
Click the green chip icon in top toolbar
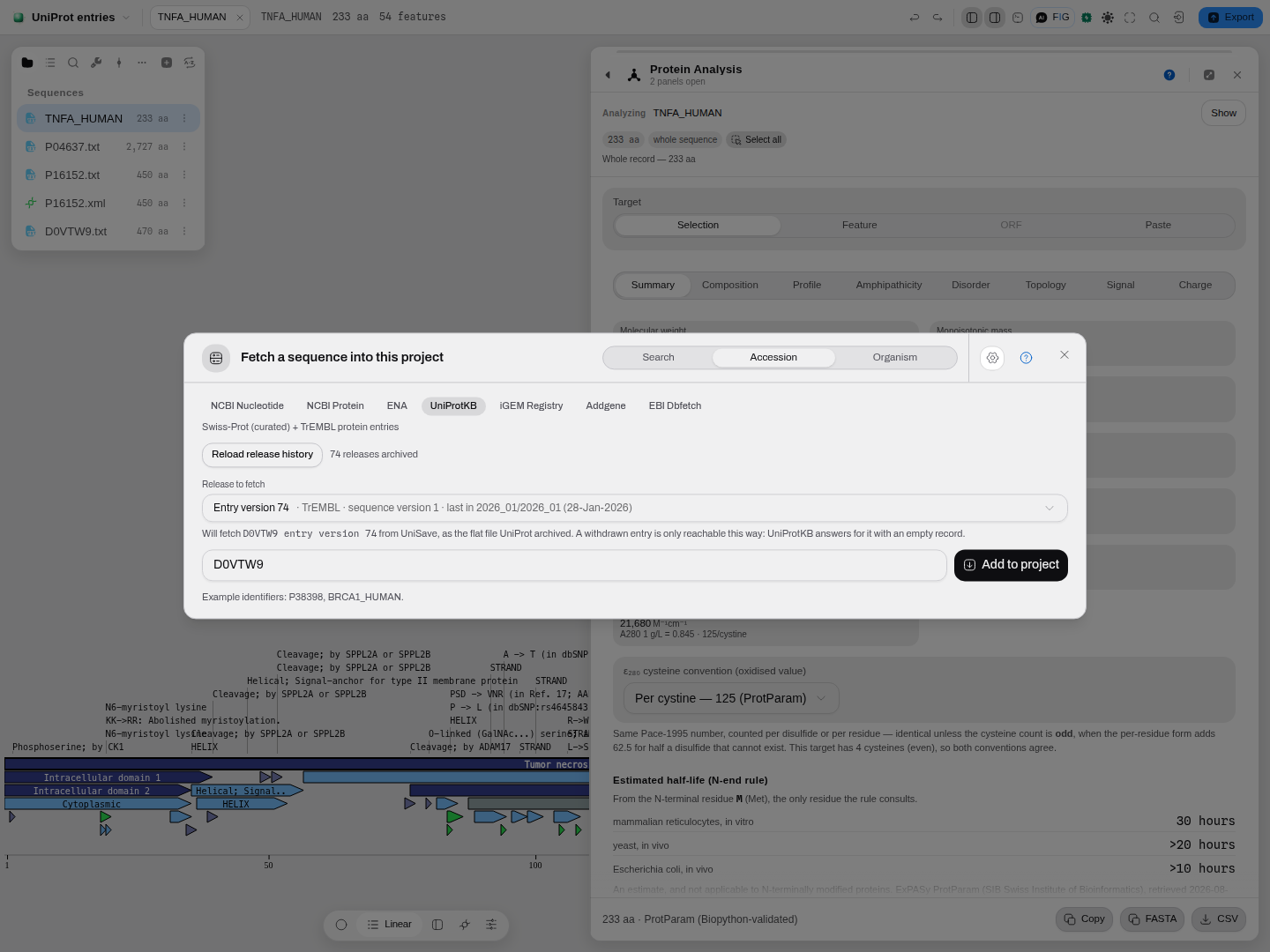1087,17
